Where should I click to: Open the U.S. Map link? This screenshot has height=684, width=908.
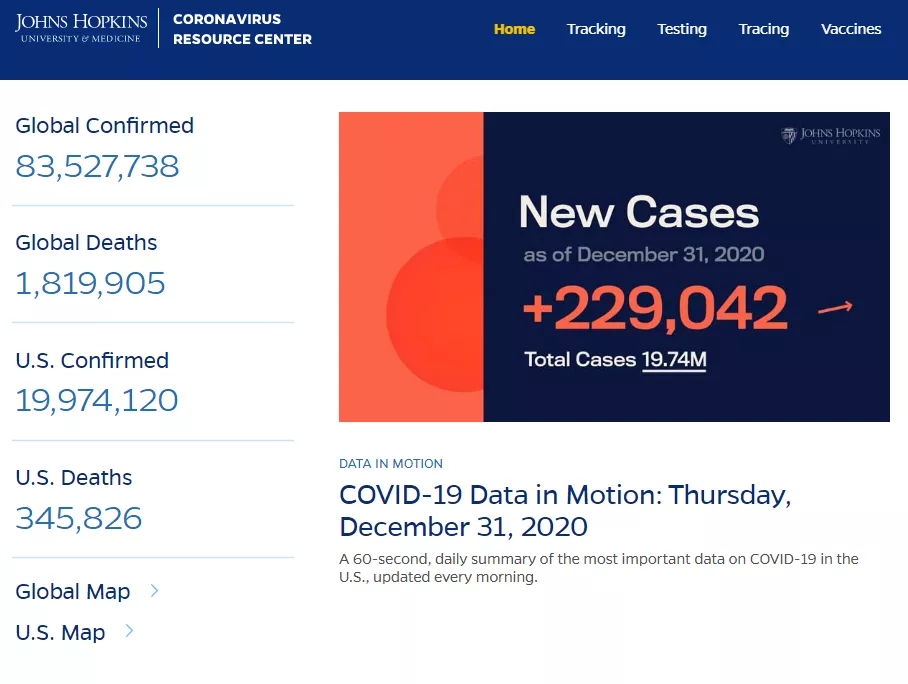click(x=60, y=633)
